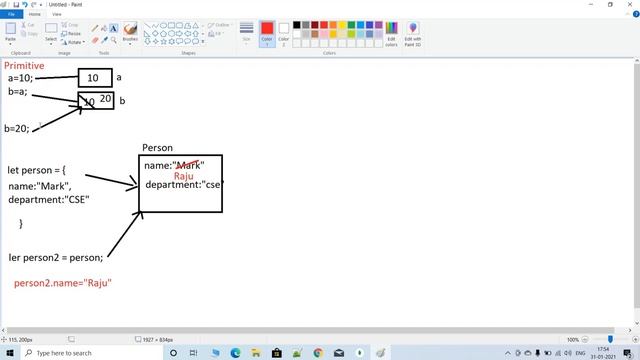This screenshot has height=360, width=640.
Task: Click the Crop command
Action: [70, 25]
